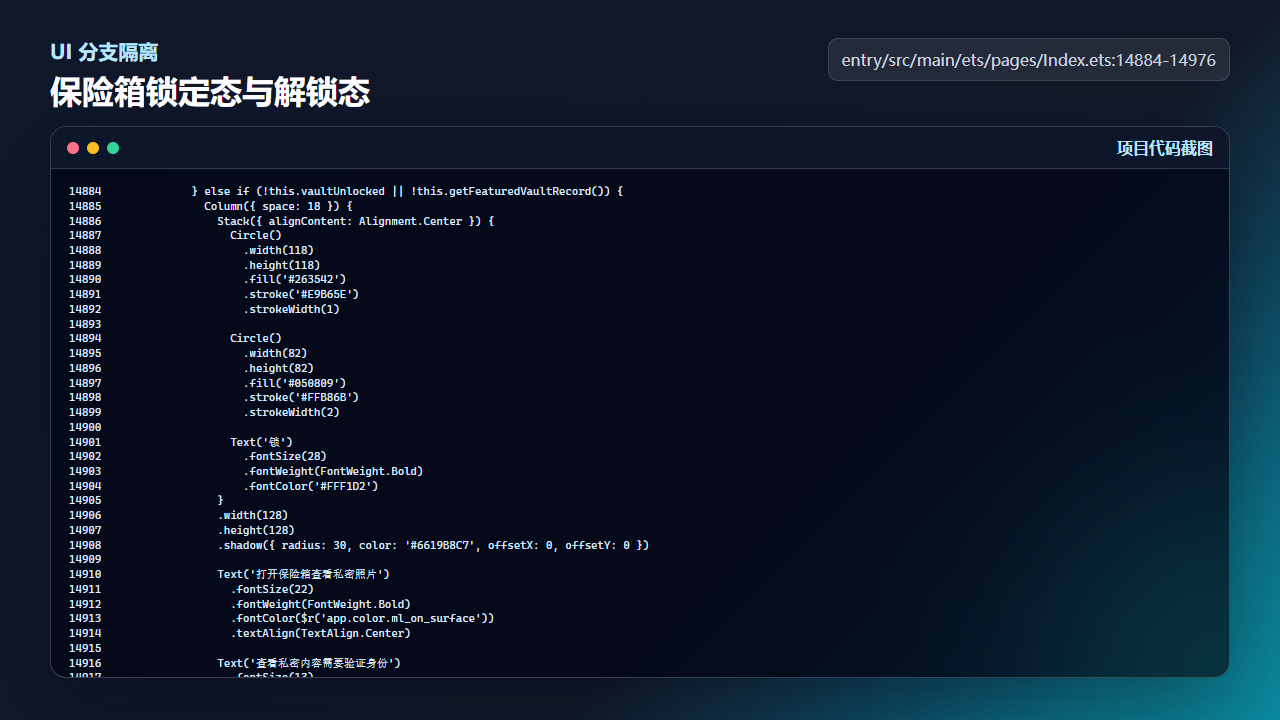
Task: Click '.fontSize(22)' code line
Action: click(x=272, y=589)
